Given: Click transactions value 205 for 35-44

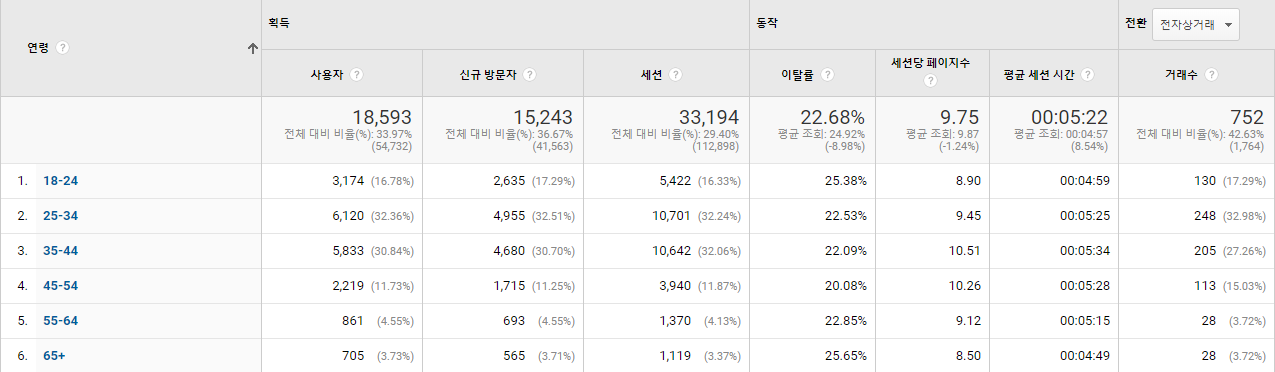Looking at the screenshot, I should 1205,251.
